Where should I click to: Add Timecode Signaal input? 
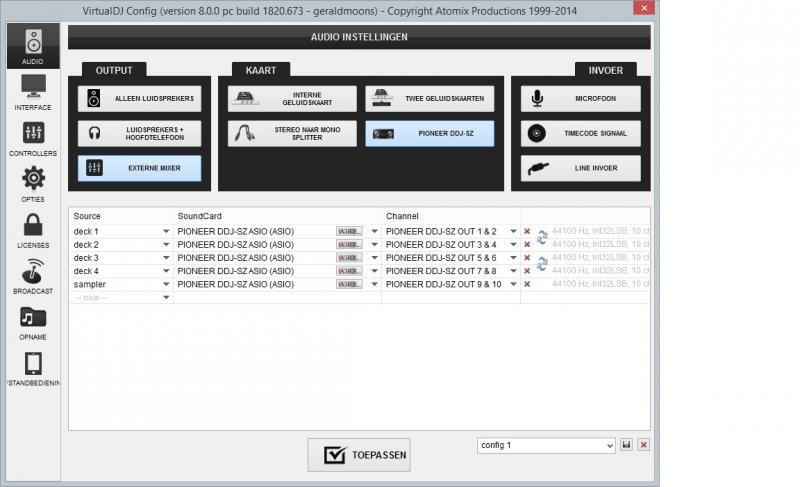(x=581, y=133)
